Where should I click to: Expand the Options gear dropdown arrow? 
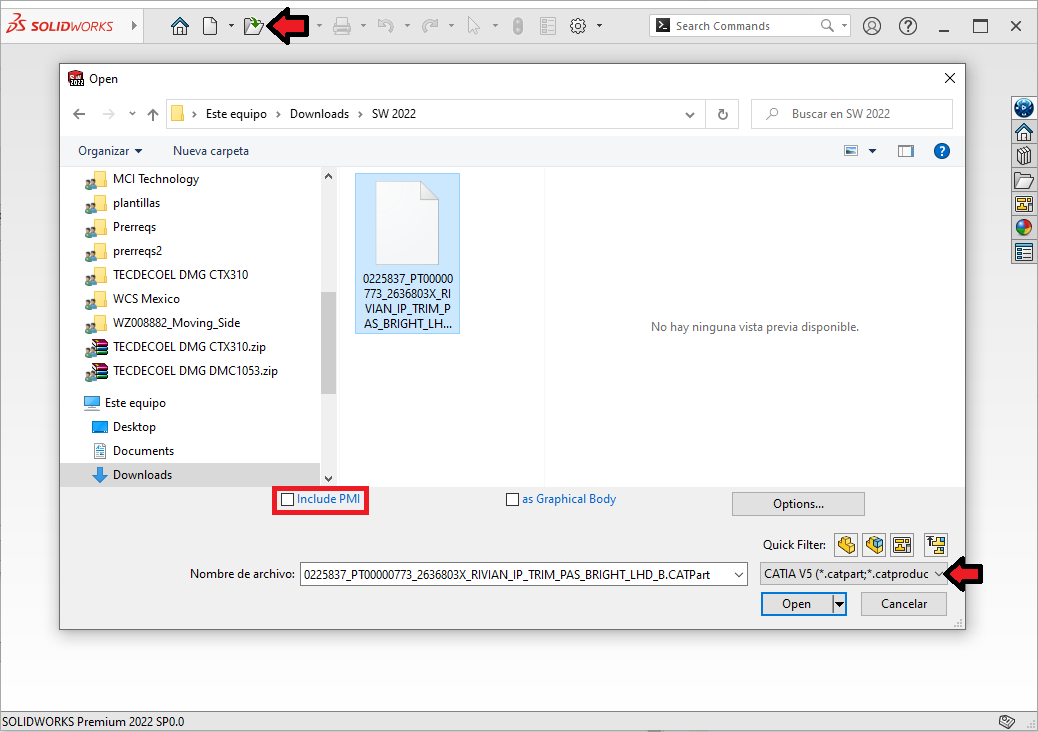point(599,26)
